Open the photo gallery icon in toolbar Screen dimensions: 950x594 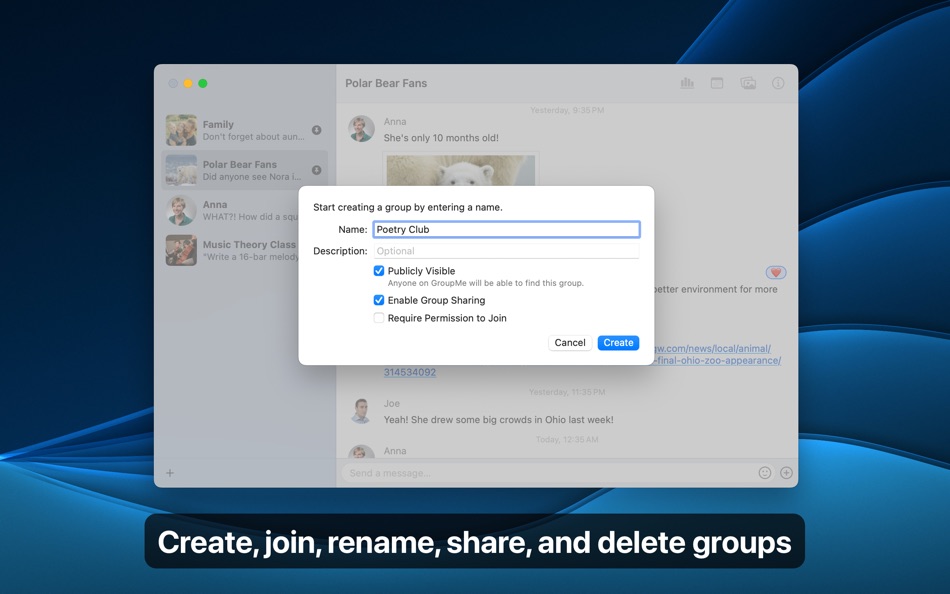tap(748, 83)
